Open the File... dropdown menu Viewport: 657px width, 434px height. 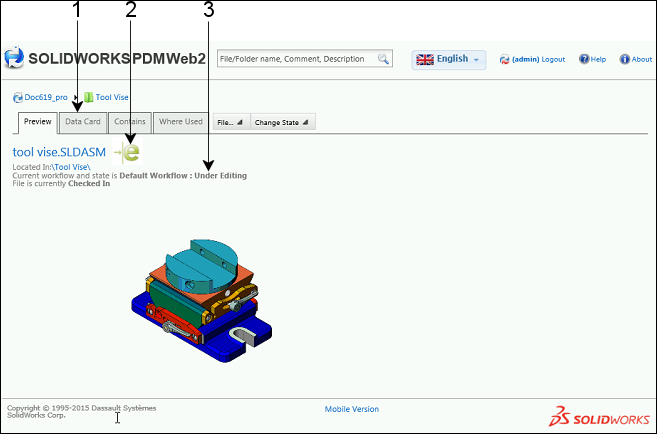pos(231,122)
